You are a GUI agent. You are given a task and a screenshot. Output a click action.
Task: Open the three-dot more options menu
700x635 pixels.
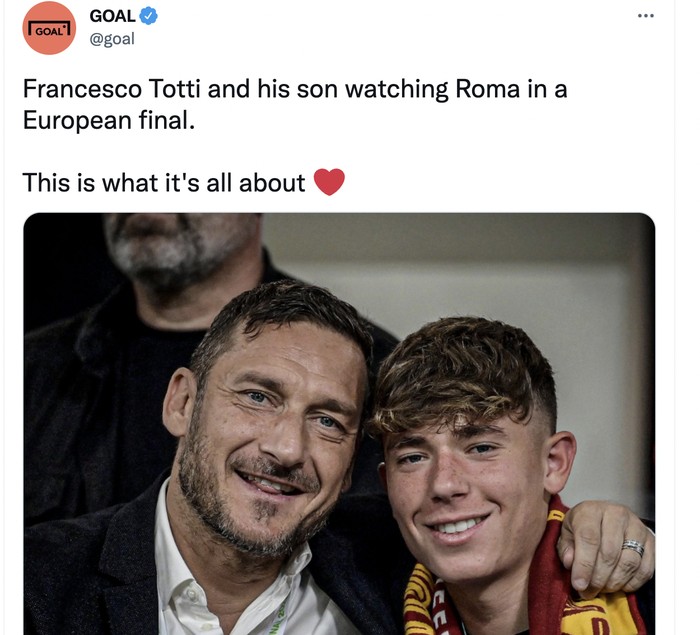pyautogui.click(x=646, y=16)
